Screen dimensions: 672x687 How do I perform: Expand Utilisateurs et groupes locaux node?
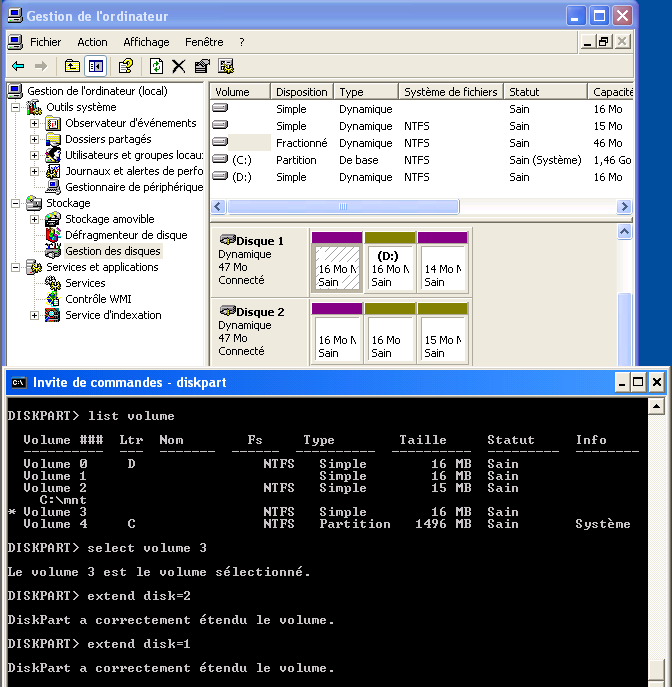35,155
